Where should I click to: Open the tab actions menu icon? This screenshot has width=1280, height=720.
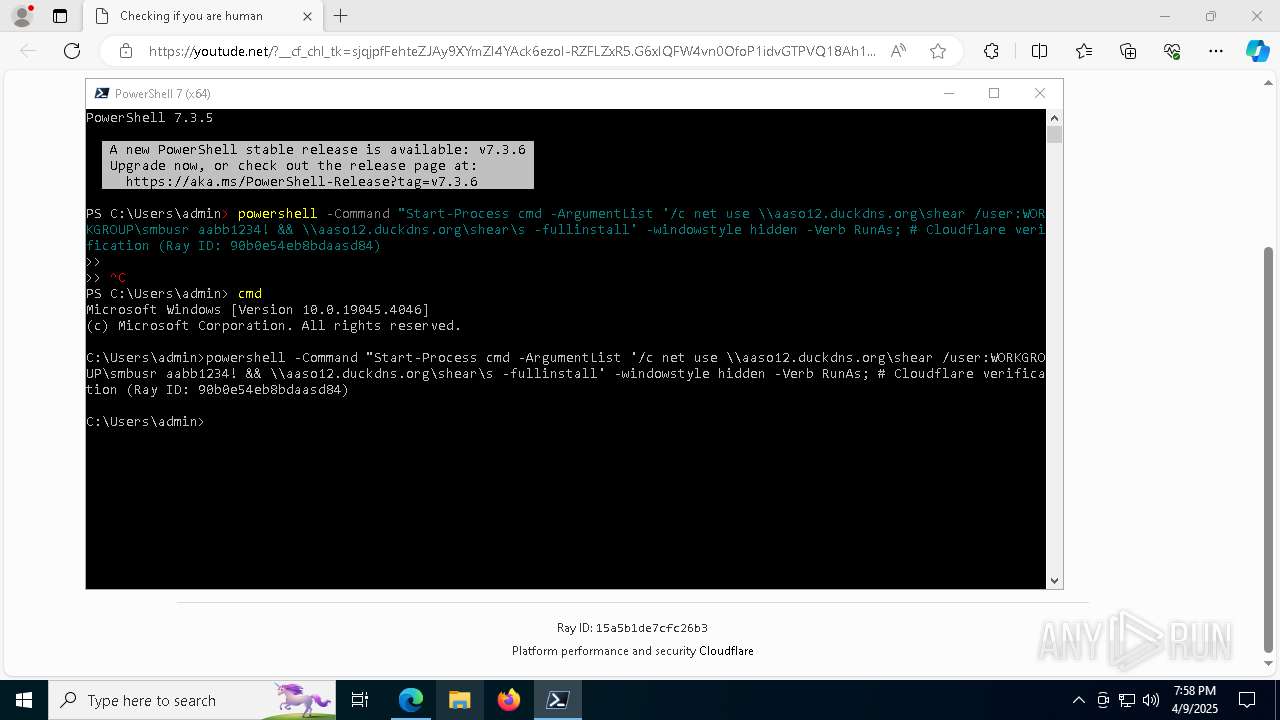click(x=60, y=16)
